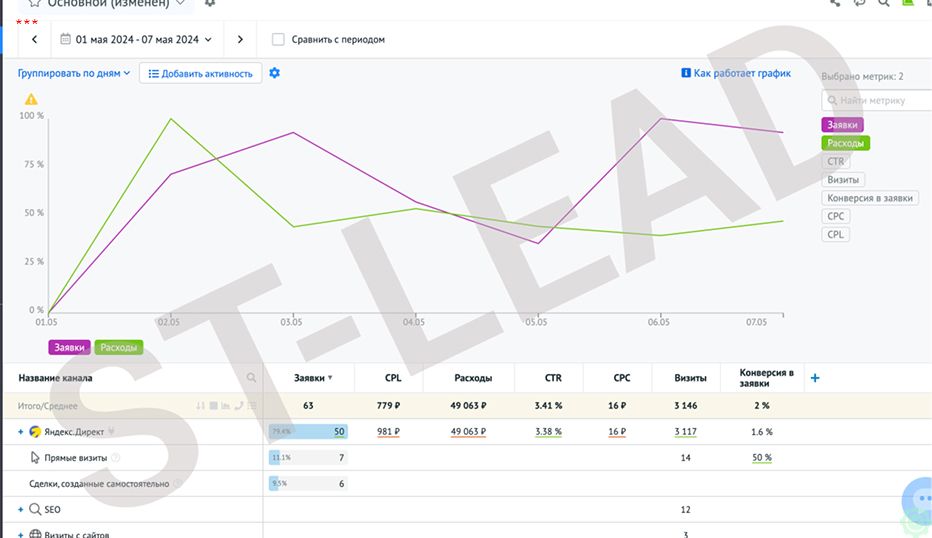Viewport: 932px width, 538px height.
Task: Expand the SEO channel row
Action: [x=21, y=509]
